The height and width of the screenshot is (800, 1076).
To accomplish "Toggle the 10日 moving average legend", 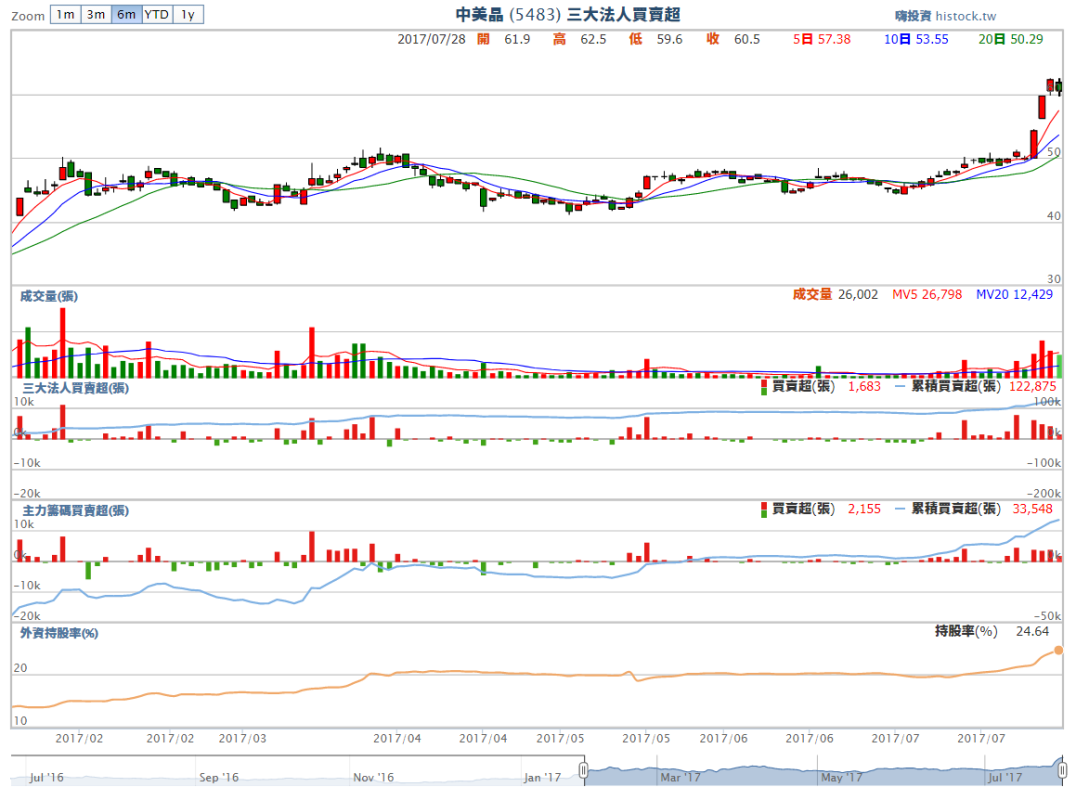I will pyautogui.click(x=916, y=39).
